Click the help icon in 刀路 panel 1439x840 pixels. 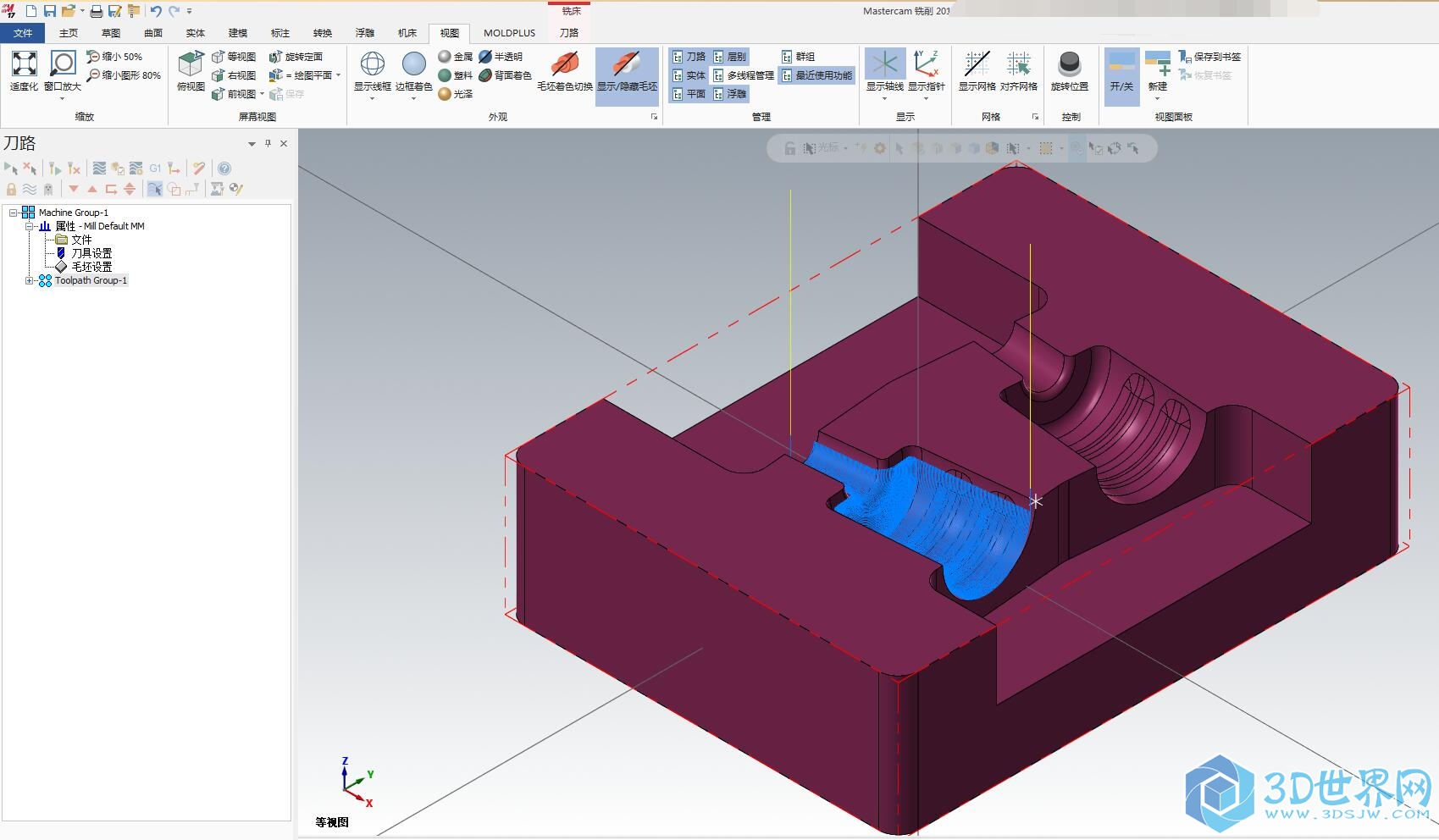(224, 169)
